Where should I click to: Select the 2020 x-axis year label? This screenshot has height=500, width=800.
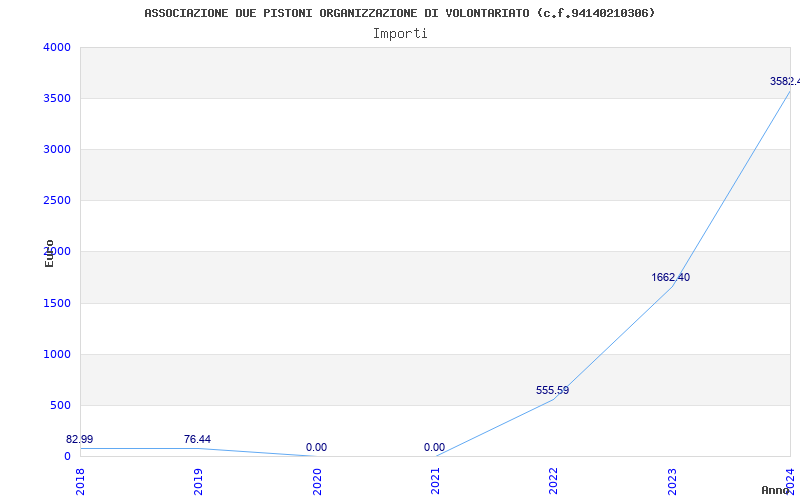click(x=317, y=479)
